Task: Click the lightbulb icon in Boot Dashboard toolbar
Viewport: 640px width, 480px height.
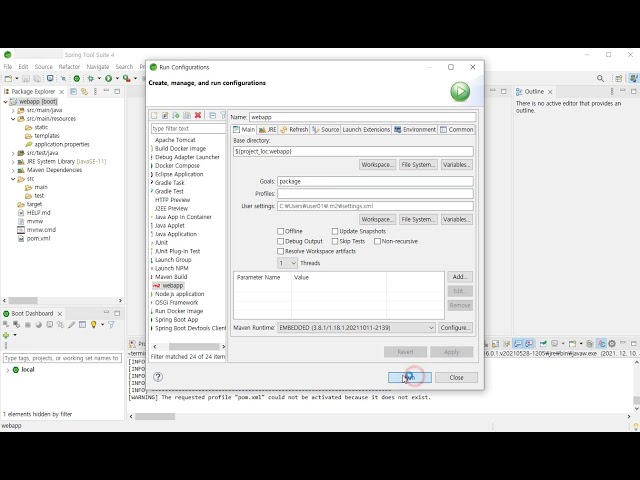Action: tap(93, 324)
